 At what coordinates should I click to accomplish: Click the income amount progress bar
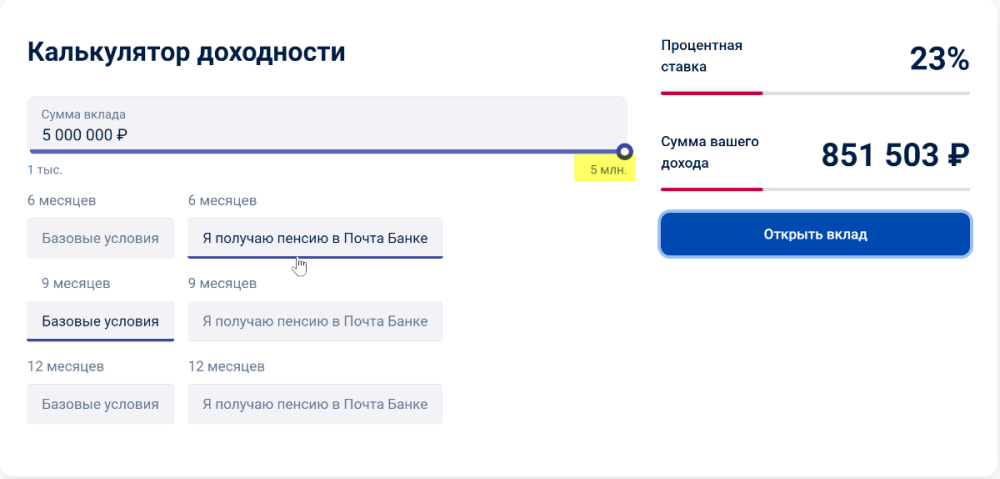click(815, 189)
